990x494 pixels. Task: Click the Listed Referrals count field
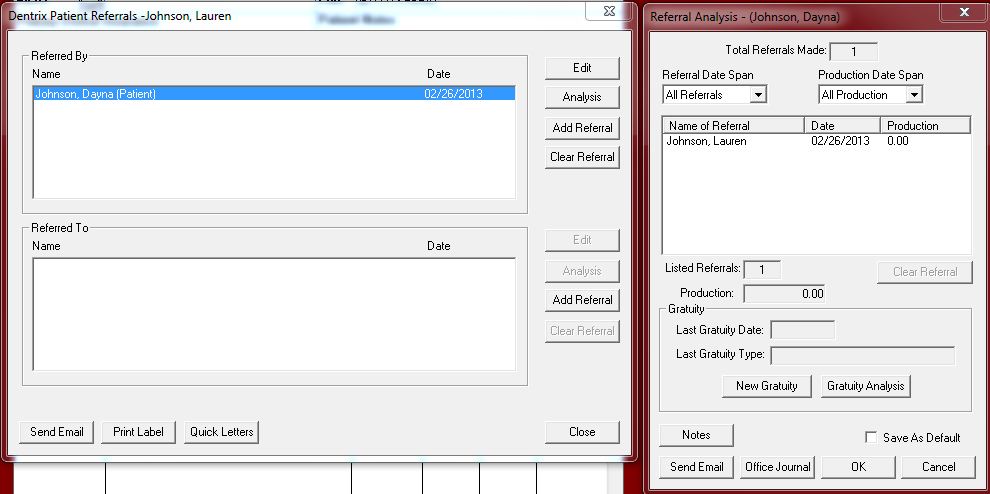point(762,270)
